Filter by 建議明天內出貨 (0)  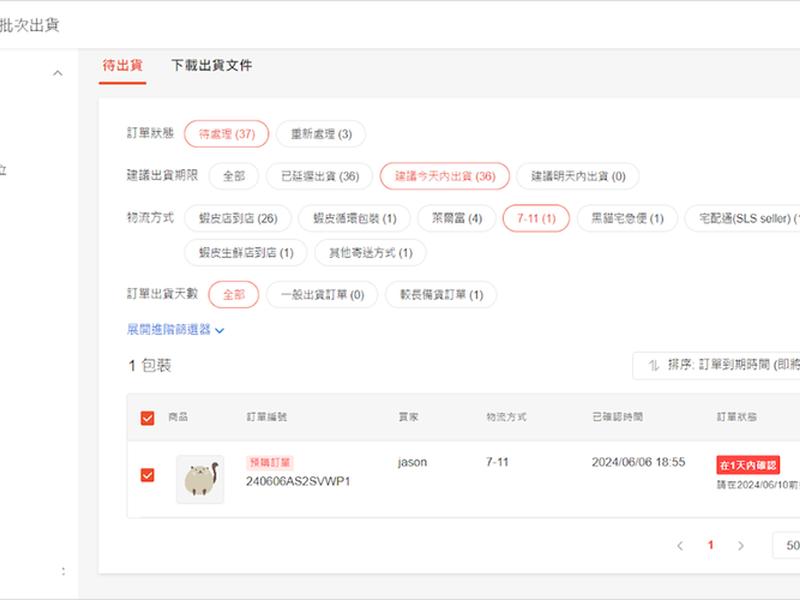point(578,177)
